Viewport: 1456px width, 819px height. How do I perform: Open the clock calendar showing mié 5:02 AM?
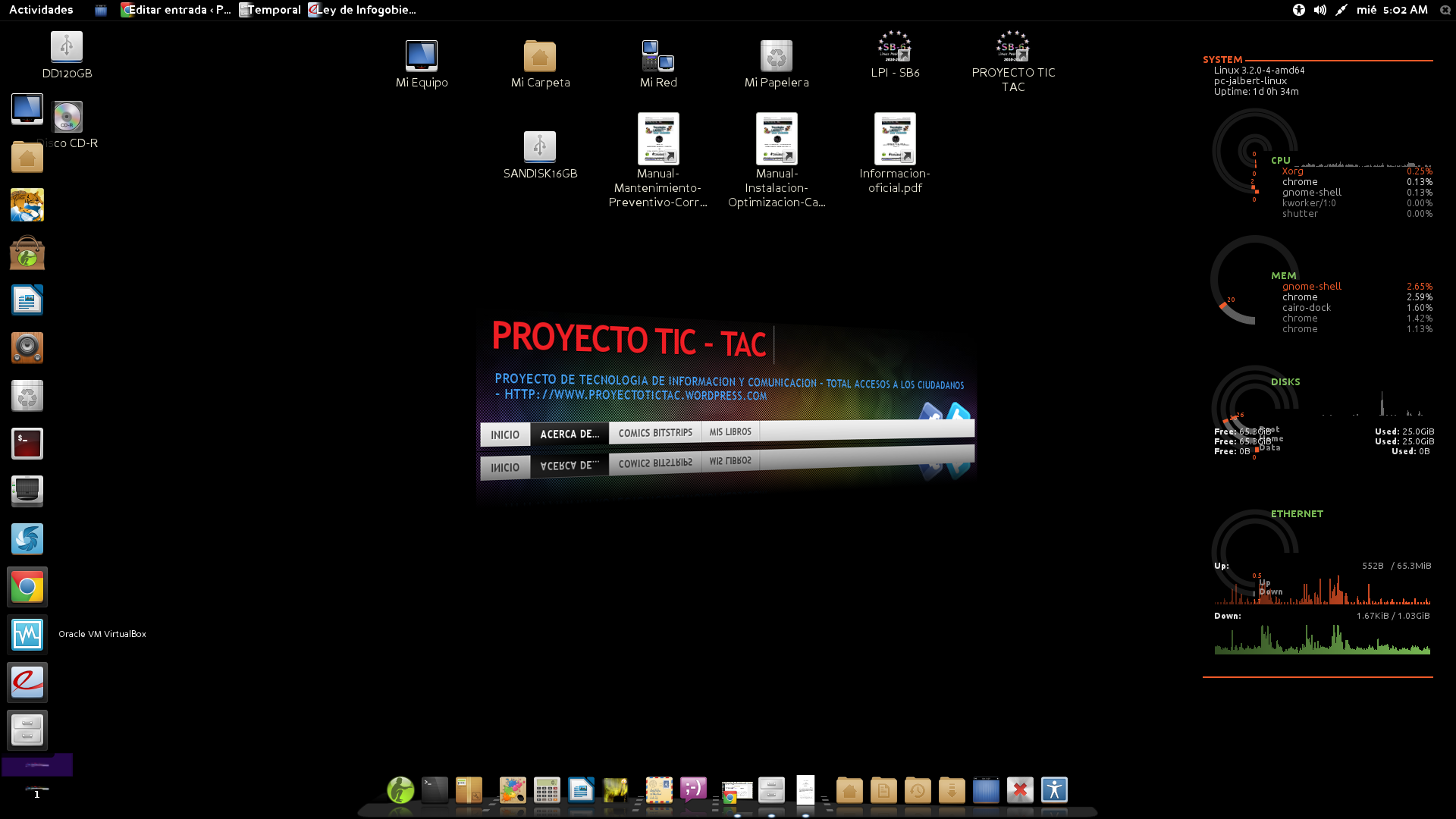(x=1392, y=10)
